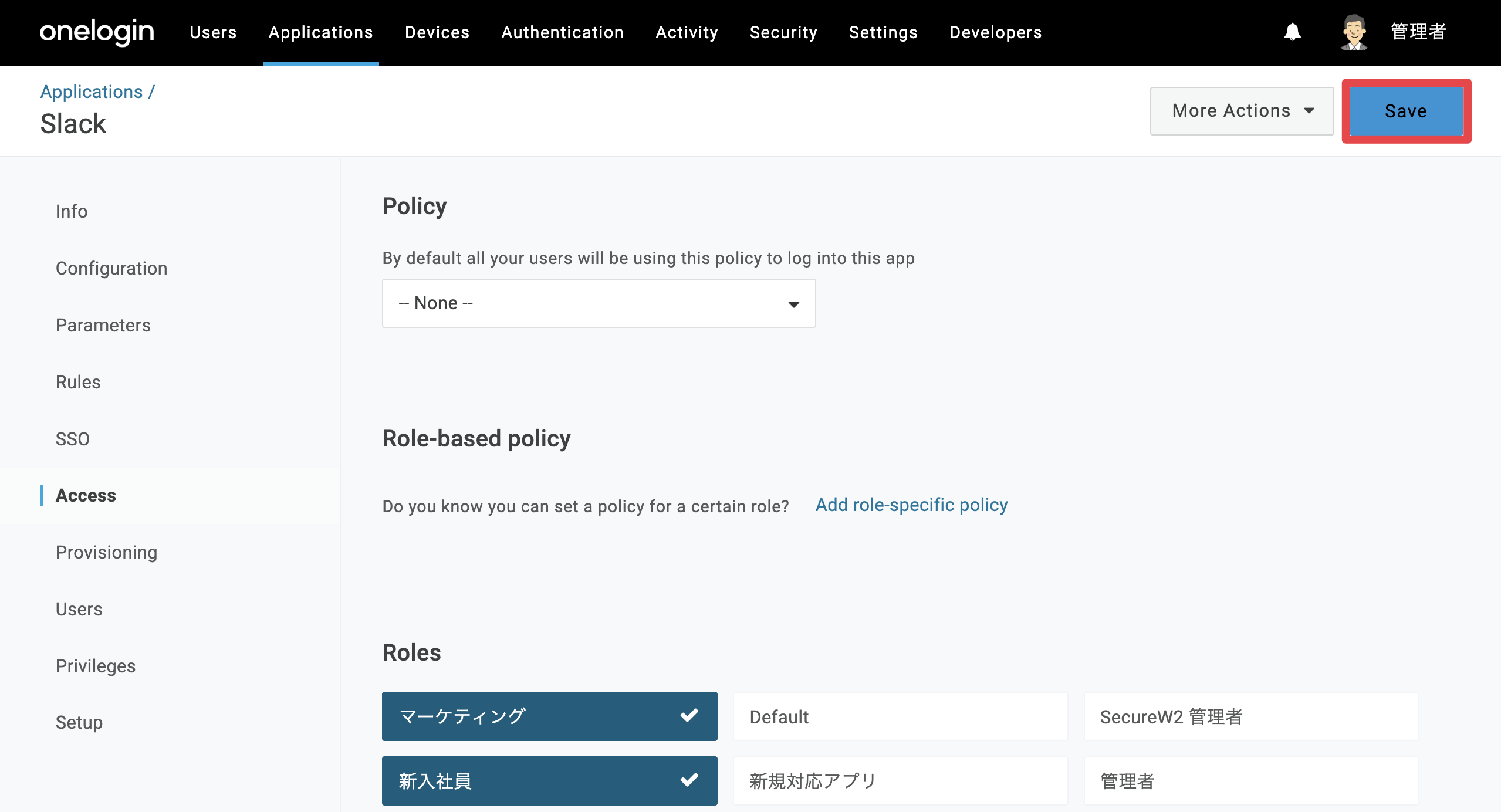Viewport: 1501px width, 812px height.
Task: Switch to the Provisioning tab
Action: (106, 552)
